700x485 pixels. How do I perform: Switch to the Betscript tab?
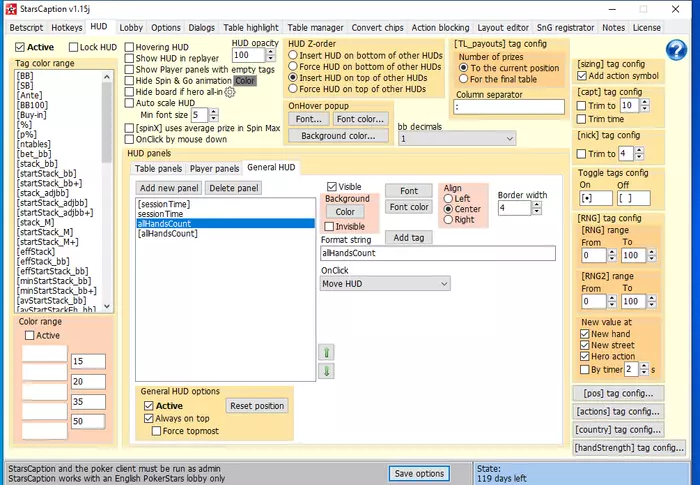[x=26, y=28]
